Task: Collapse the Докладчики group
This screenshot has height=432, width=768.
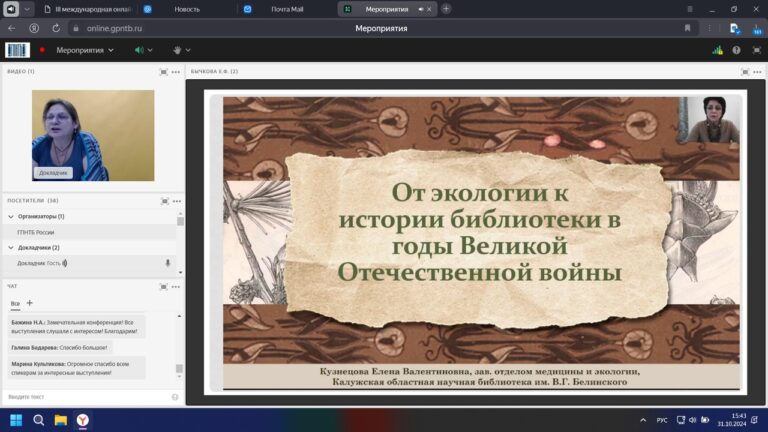Action: coord(11,247)
